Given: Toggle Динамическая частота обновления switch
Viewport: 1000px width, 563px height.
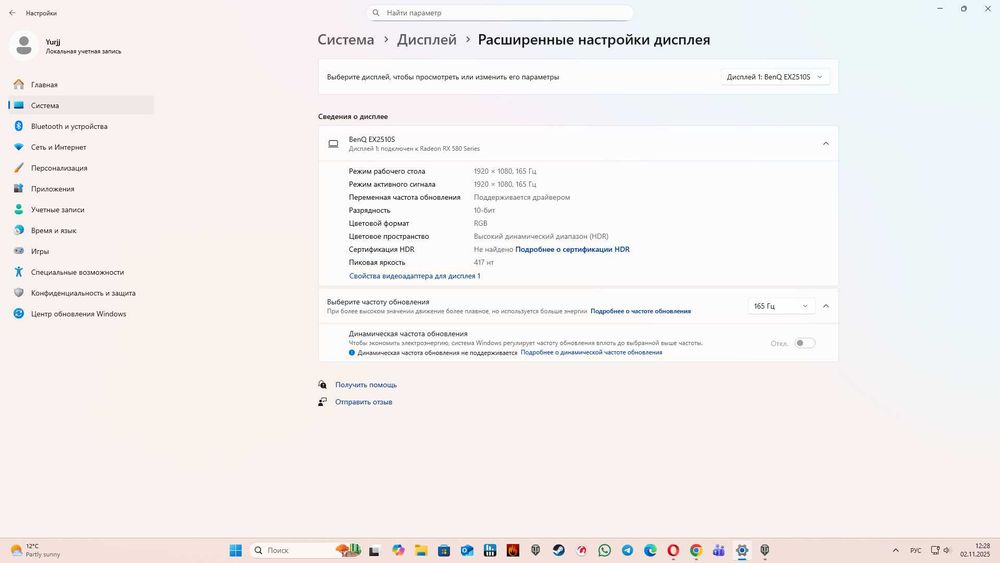Looking at the screenshot, I should 804,343.
